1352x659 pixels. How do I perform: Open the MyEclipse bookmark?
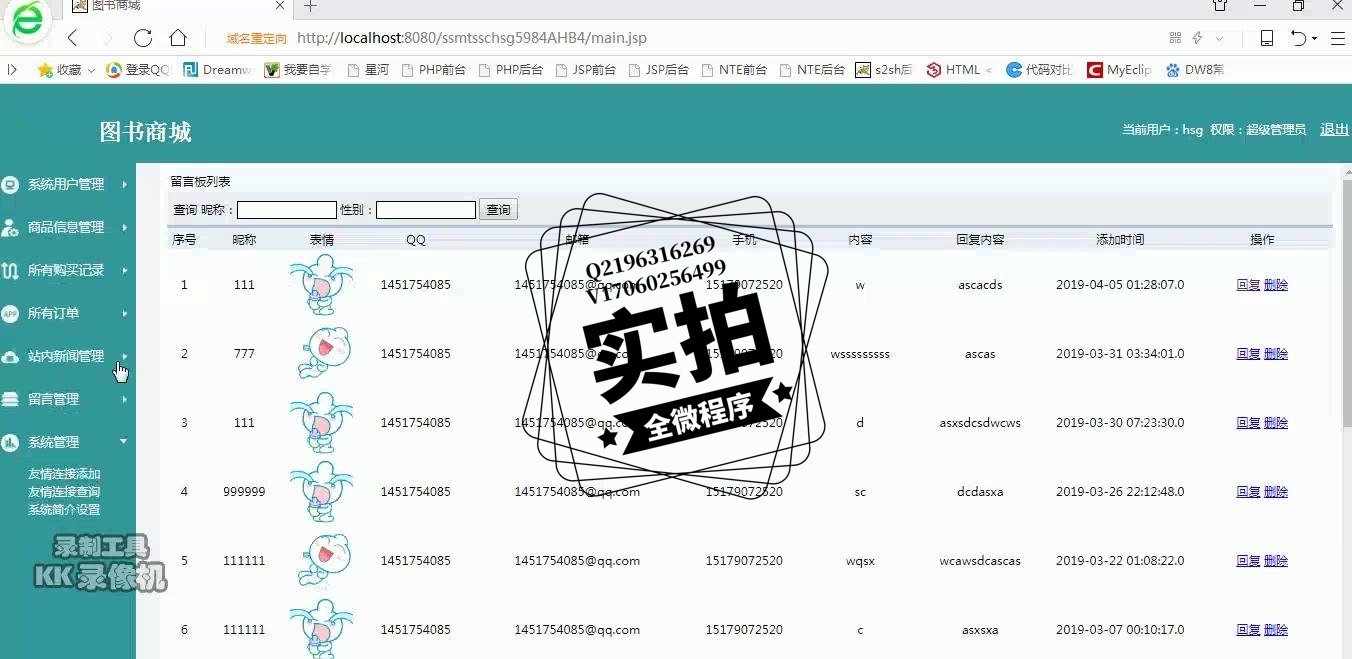coord(1119,70)
